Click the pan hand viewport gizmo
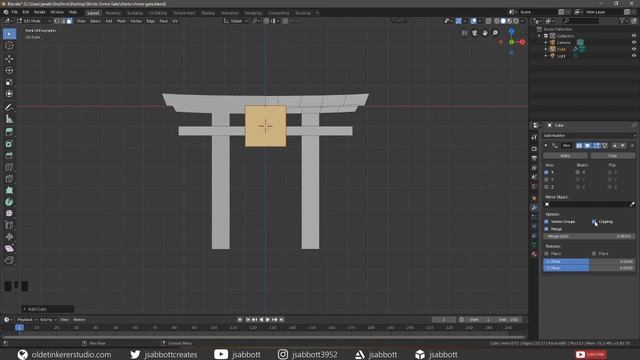The image size is (640, 360). pos(484,33)
